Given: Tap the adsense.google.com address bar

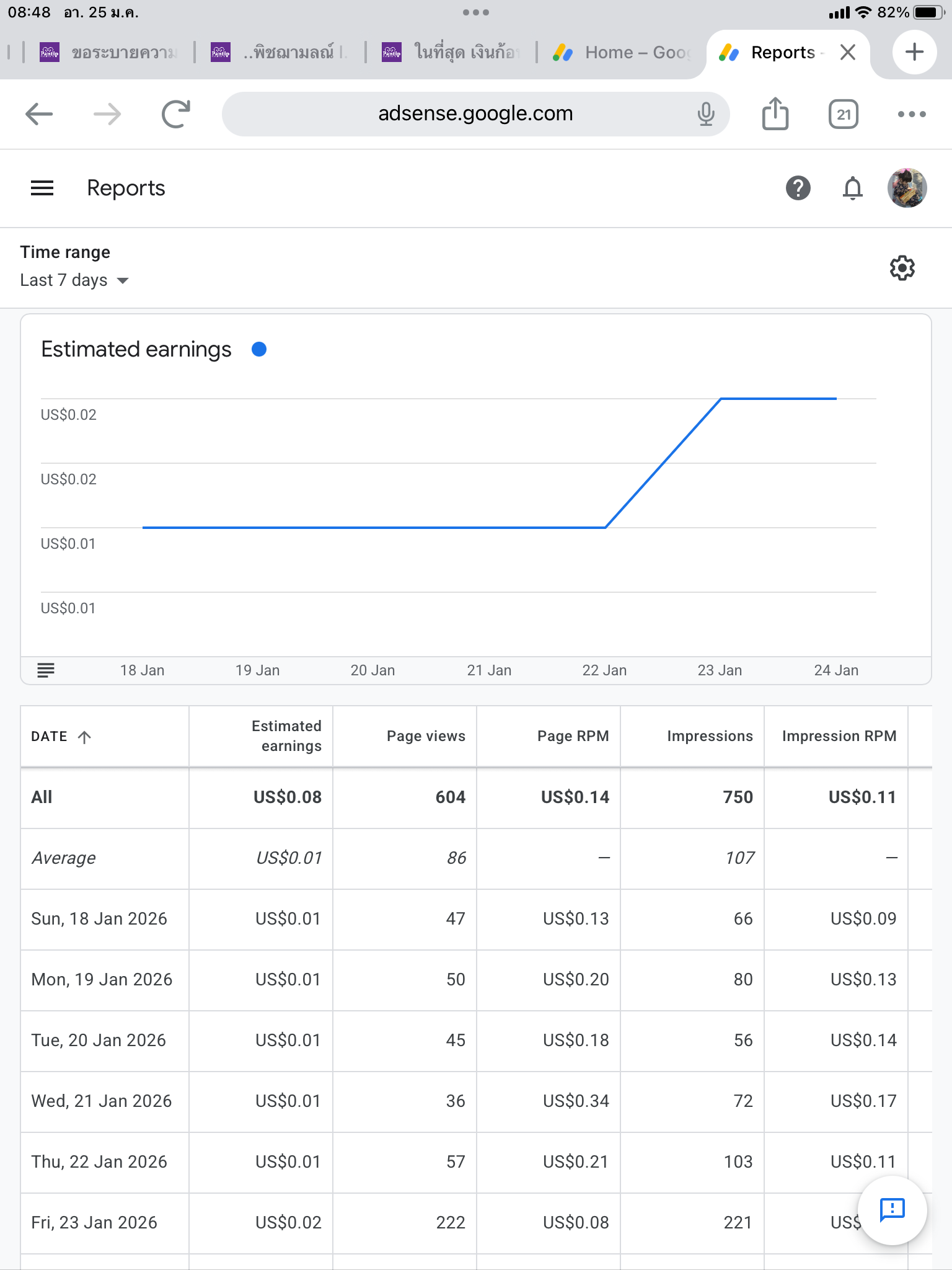Looking at the screenshot, I should pos(475,114).
